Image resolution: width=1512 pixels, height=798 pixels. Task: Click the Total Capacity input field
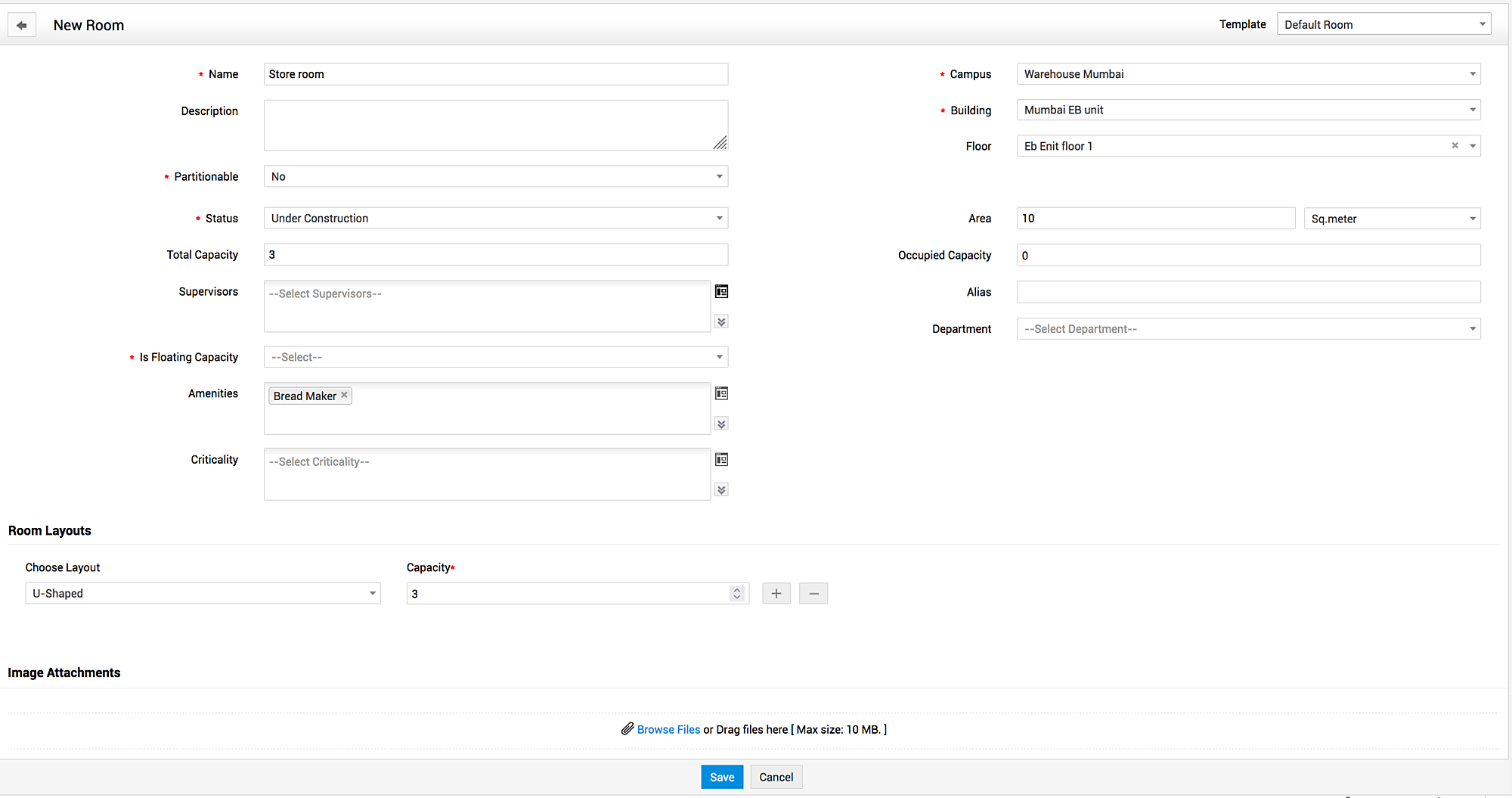point(496,254)
